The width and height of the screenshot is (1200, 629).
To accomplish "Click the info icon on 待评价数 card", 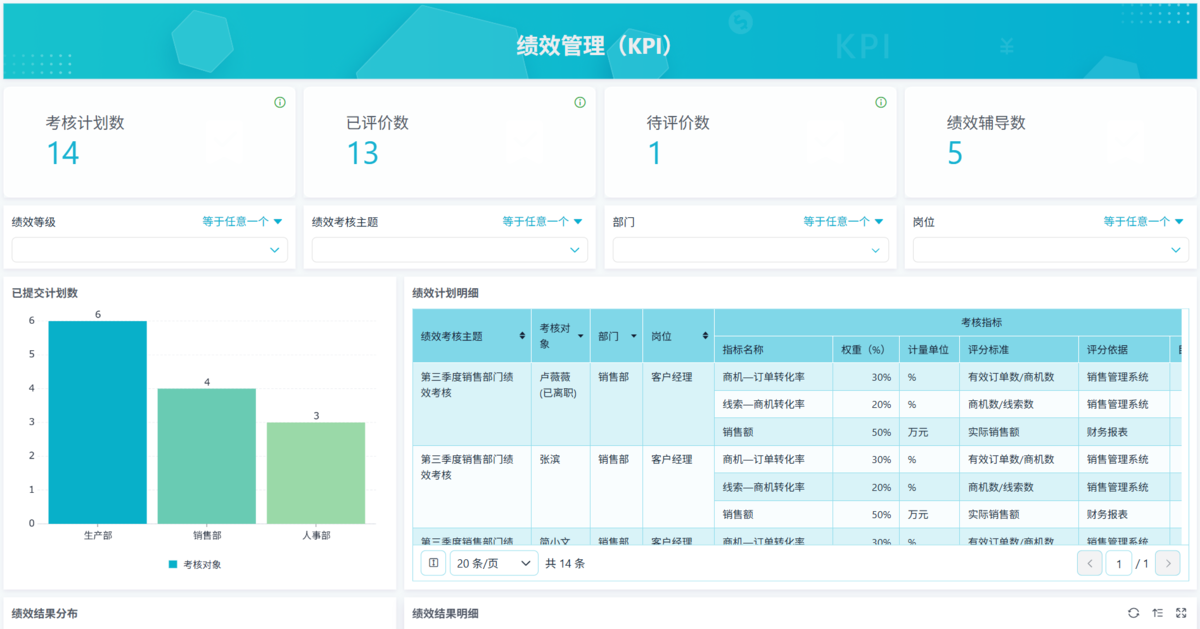I will click(881, 102).
